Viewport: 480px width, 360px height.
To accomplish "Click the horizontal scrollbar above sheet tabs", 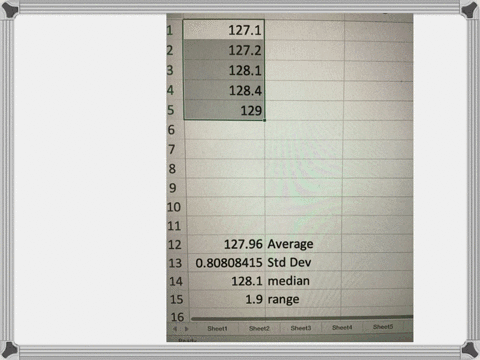I will [302, 318].
